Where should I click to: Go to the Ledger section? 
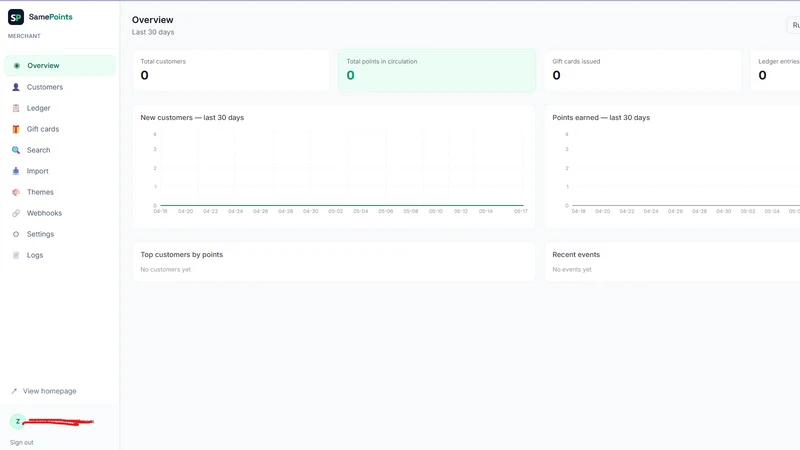pos(60,108)
